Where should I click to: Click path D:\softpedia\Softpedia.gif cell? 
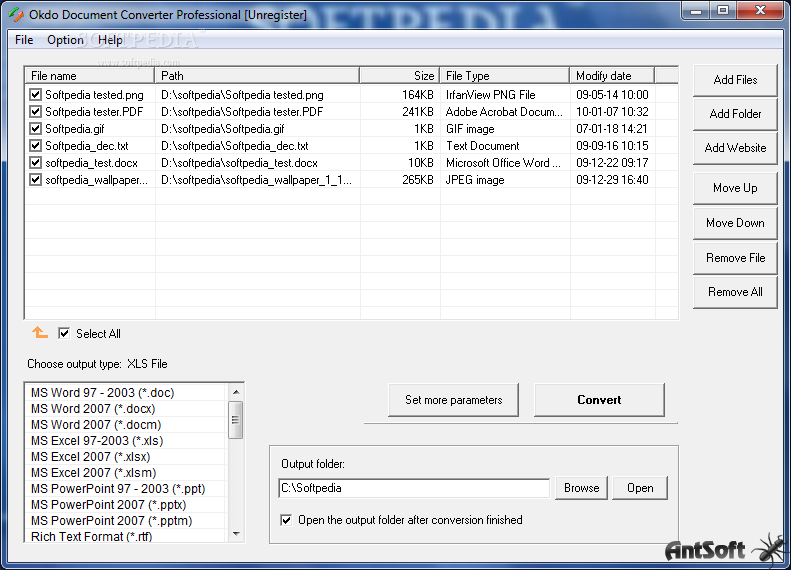(x=222, y=129)
